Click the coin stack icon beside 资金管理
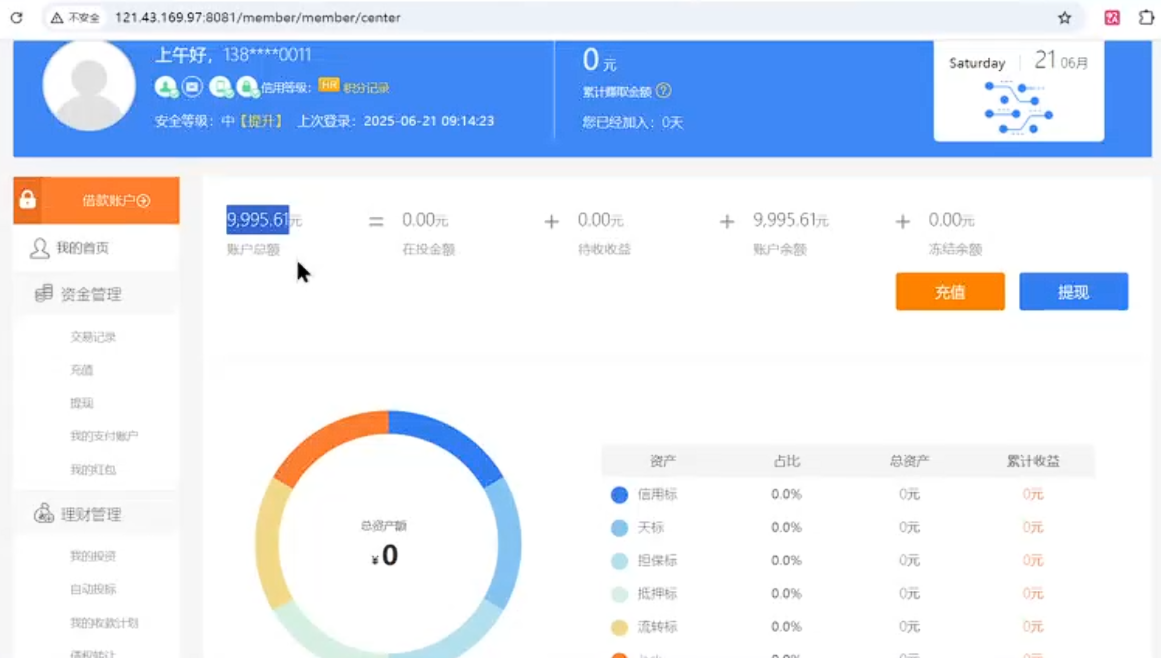1161x658 pixels. 44,293
